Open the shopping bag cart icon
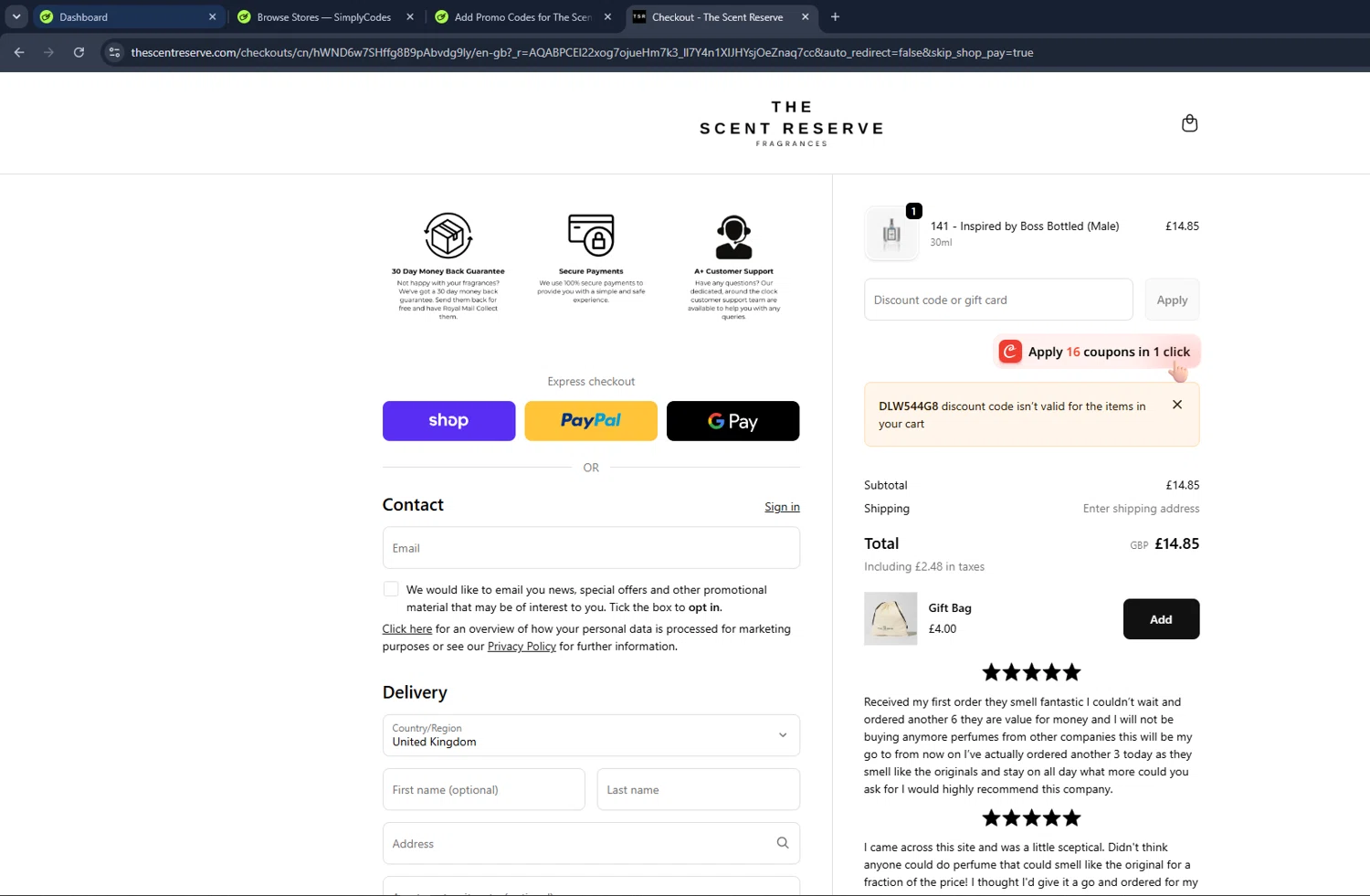Viewport: 1370px width, 896px height. coord(1189,123)
